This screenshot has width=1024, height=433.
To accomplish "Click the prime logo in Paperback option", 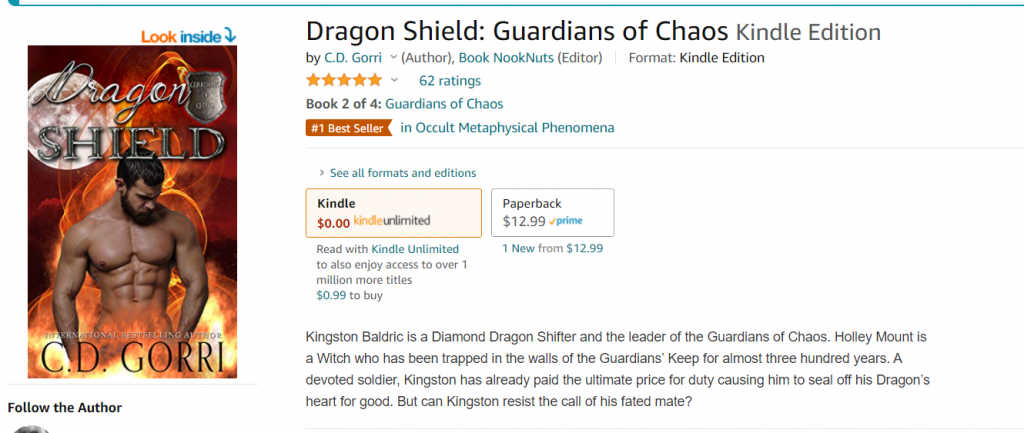I will click(x=566, y=221).
